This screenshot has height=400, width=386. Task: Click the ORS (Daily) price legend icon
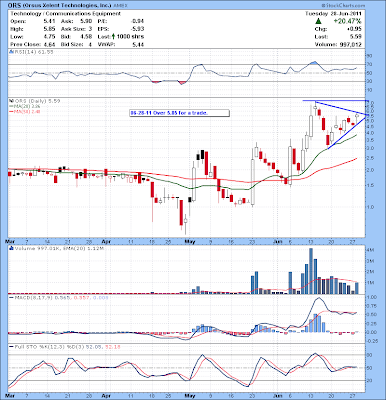(x=11, y=101)
